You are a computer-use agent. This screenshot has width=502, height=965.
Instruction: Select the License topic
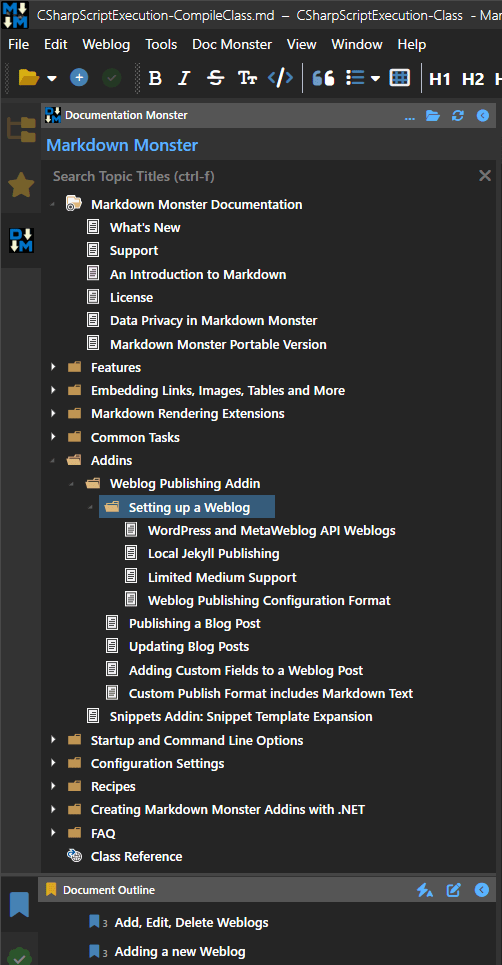click(131, 298)
